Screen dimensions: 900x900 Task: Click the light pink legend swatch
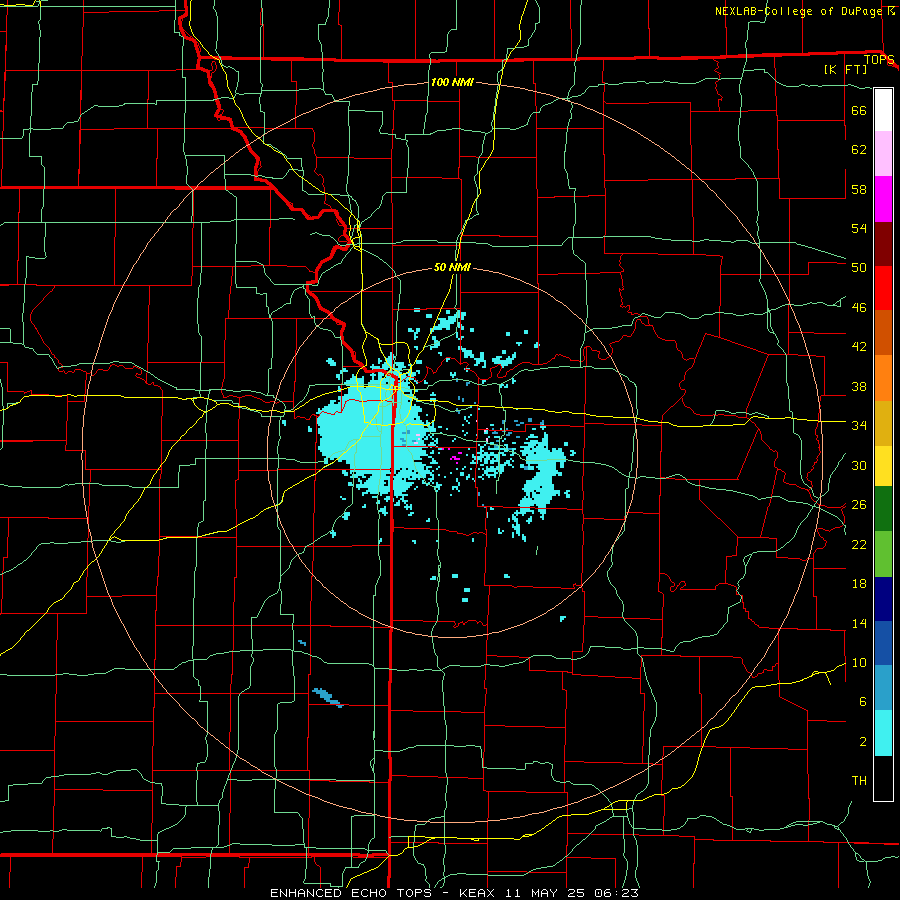pos(883,154)
